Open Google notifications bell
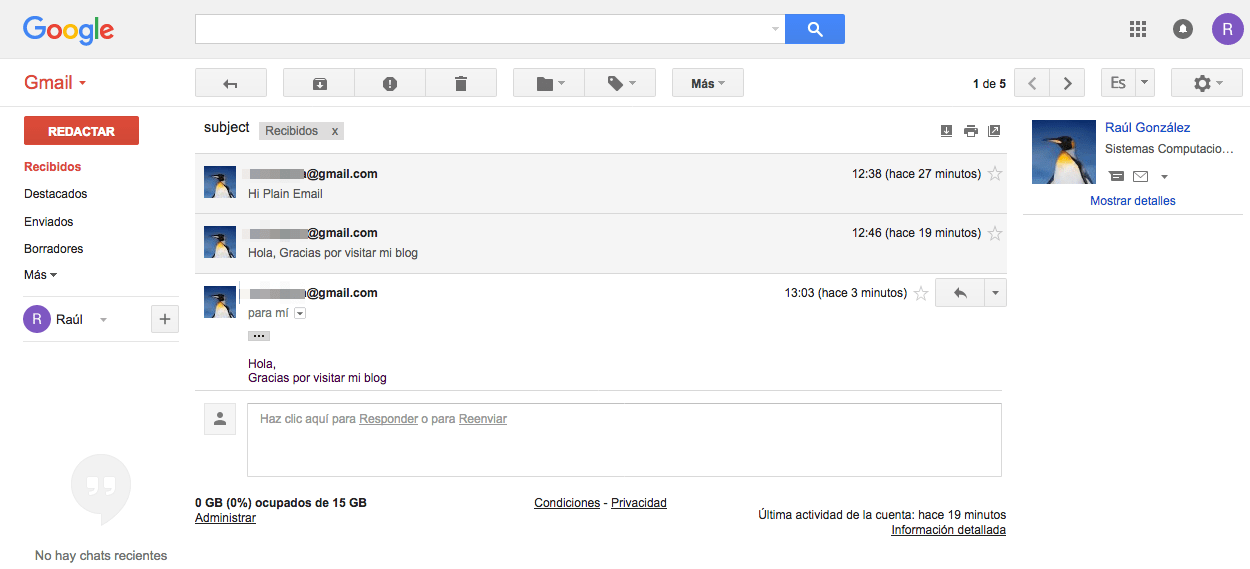 [x=1183, y=29]
